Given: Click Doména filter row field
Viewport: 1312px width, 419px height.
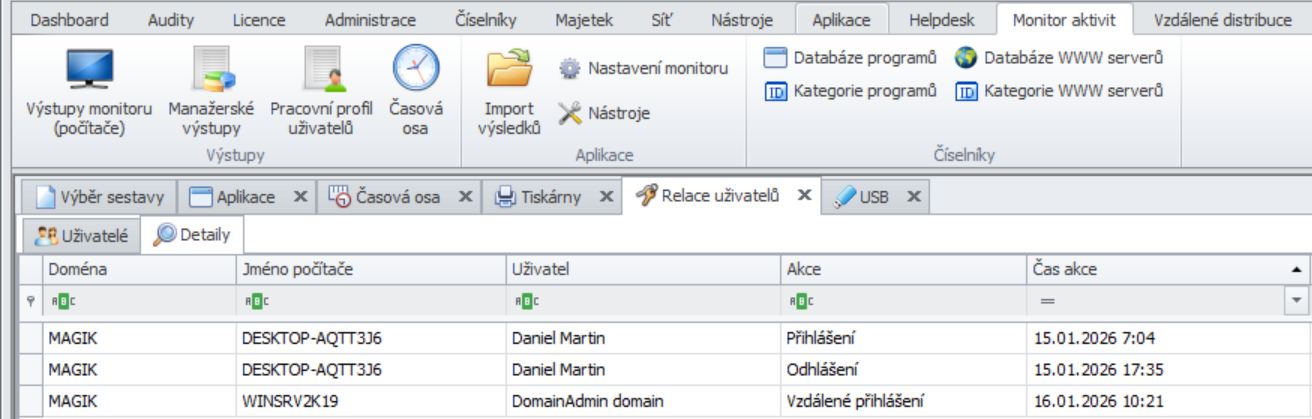Looking at the screenshot, I should pos(138,299).
